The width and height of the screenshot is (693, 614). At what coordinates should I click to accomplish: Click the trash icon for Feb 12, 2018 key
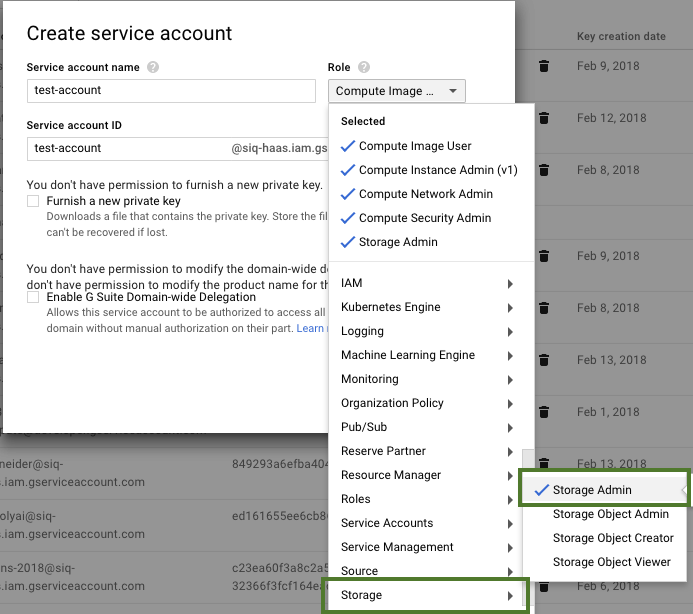click(544, 118)
